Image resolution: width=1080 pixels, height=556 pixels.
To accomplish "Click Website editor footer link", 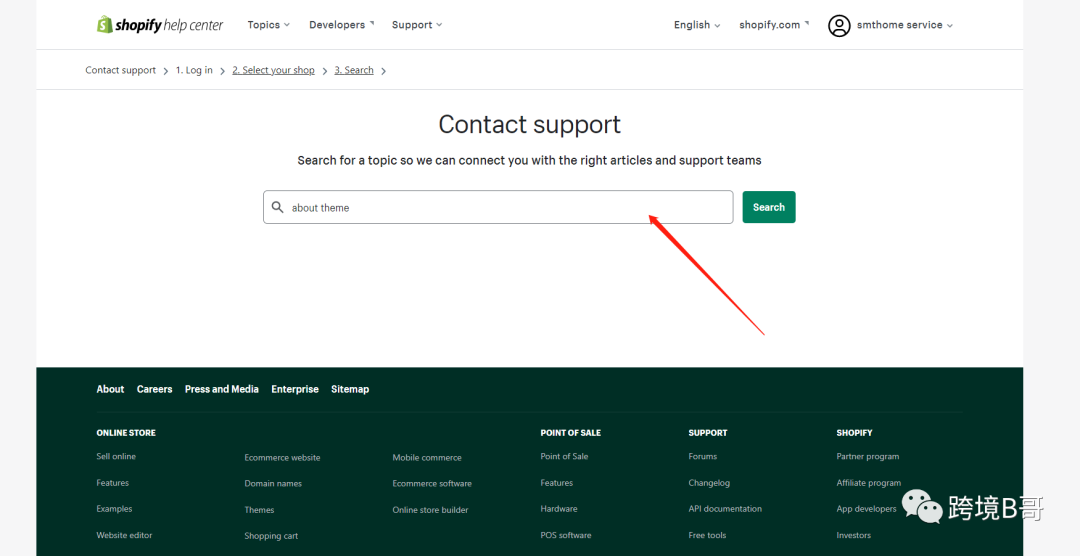I will (x=125, y=535).
